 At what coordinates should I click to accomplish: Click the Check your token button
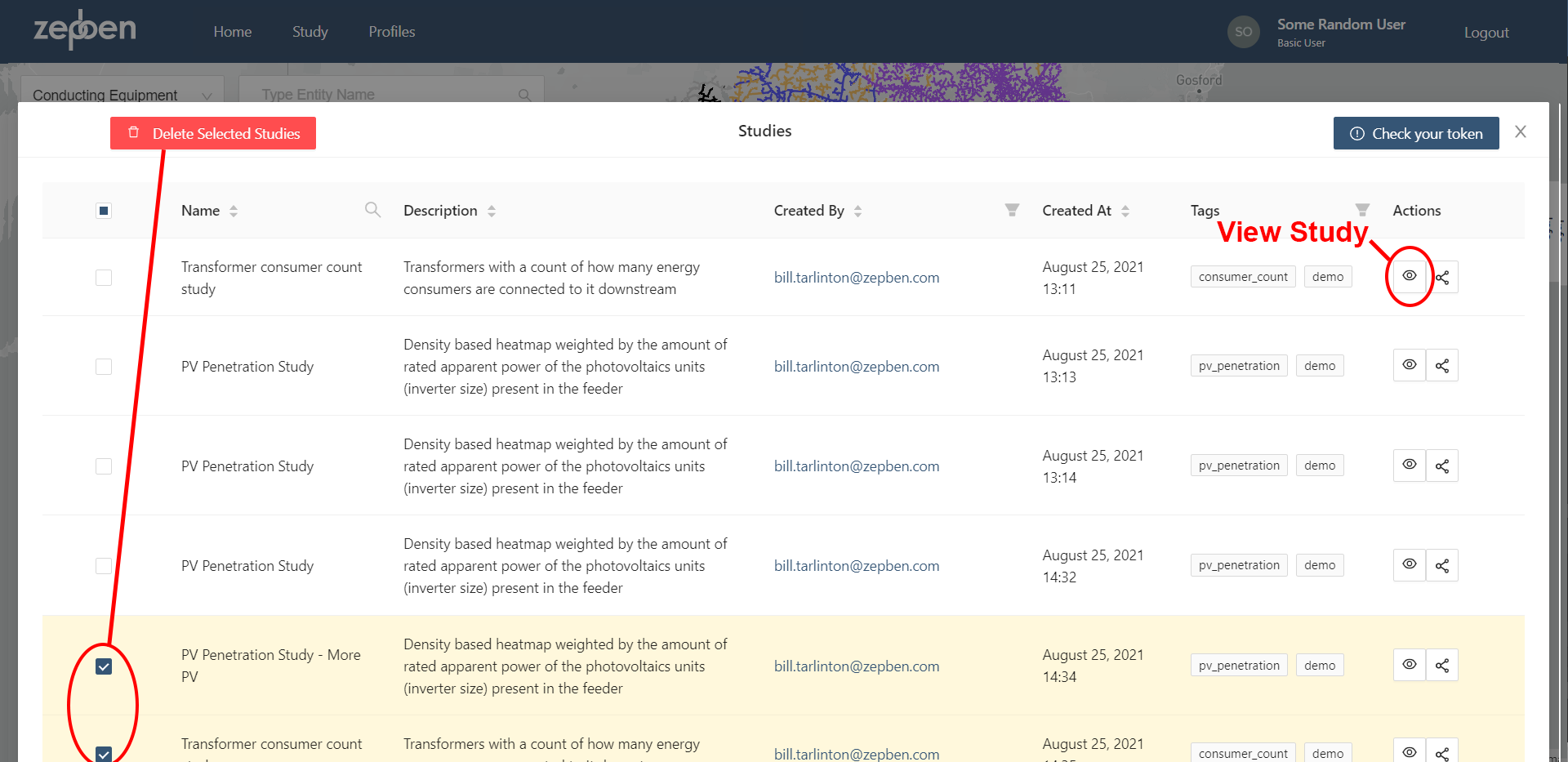[1416, 133]
